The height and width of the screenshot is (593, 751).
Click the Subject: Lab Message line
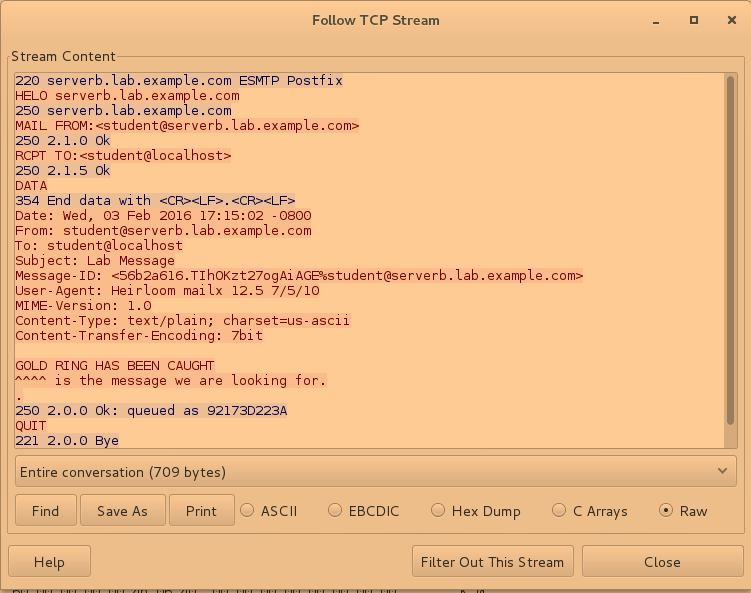[x=95, y=260]
